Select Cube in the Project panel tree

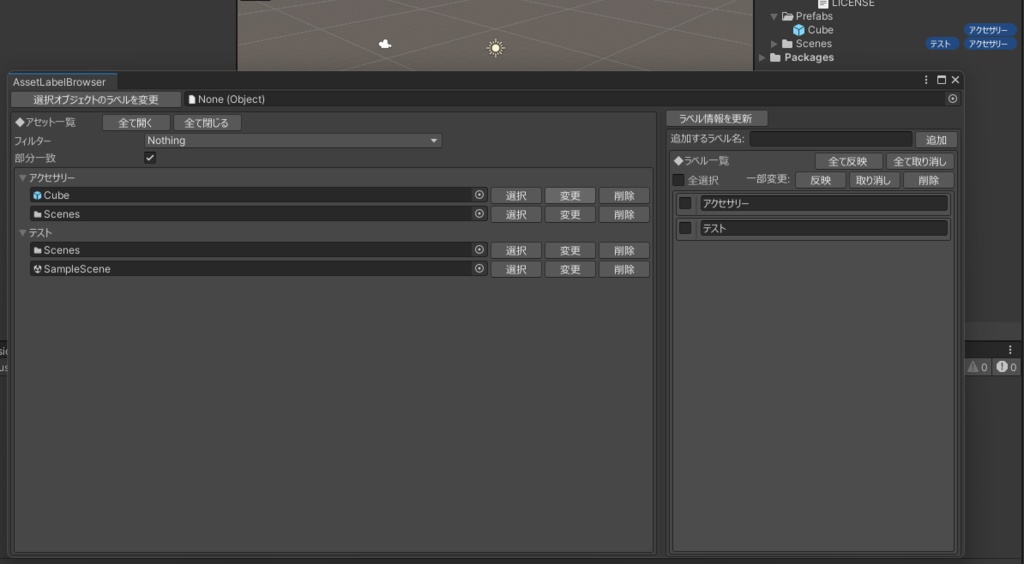[x=820, y=30]
